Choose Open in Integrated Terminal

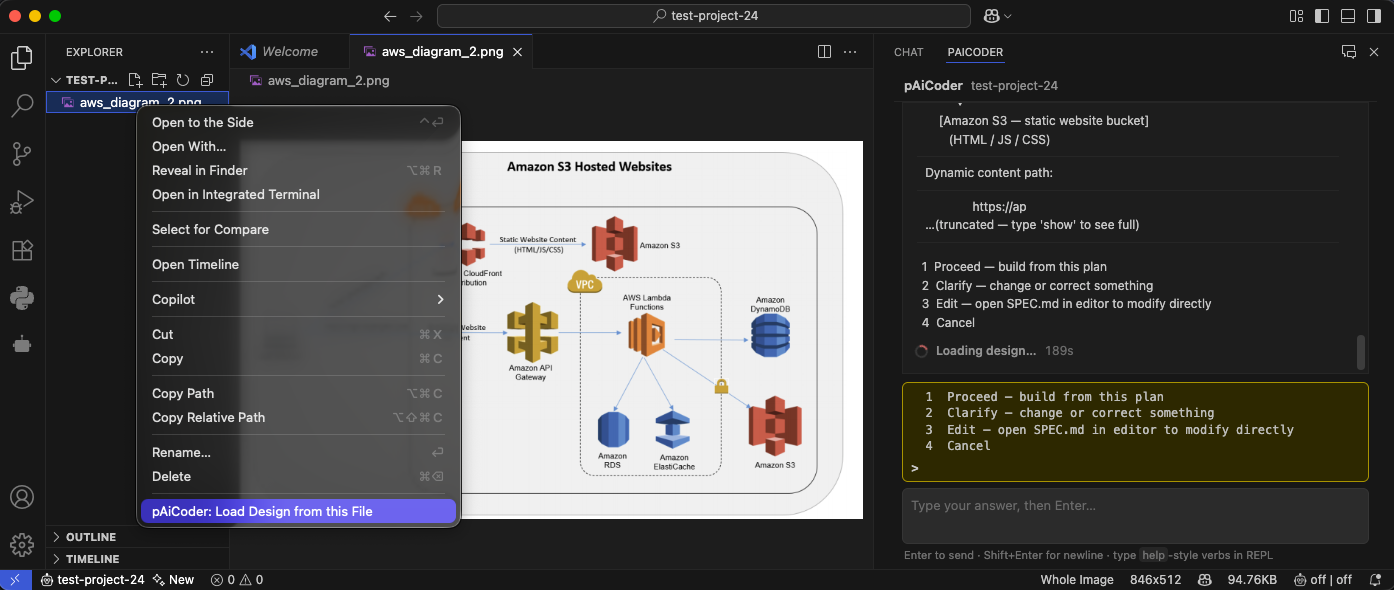click(x=298, y=194)
